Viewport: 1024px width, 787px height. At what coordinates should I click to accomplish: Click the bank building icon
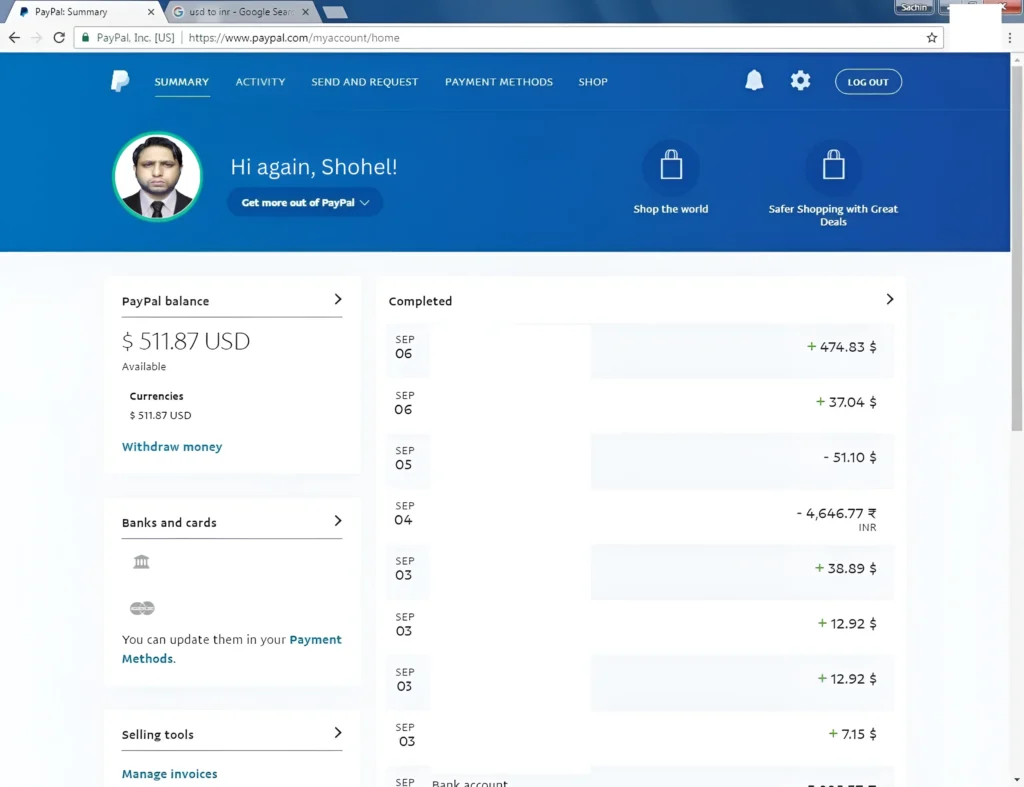pyautogui.click(x=141, y=562)
